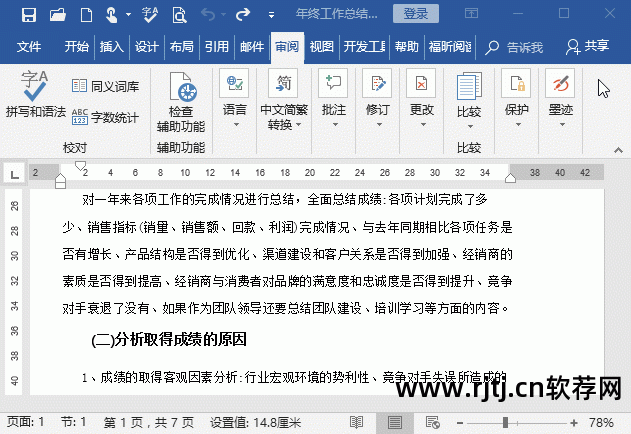Switch to Print Layout view icon

click(x=394, y=422)
